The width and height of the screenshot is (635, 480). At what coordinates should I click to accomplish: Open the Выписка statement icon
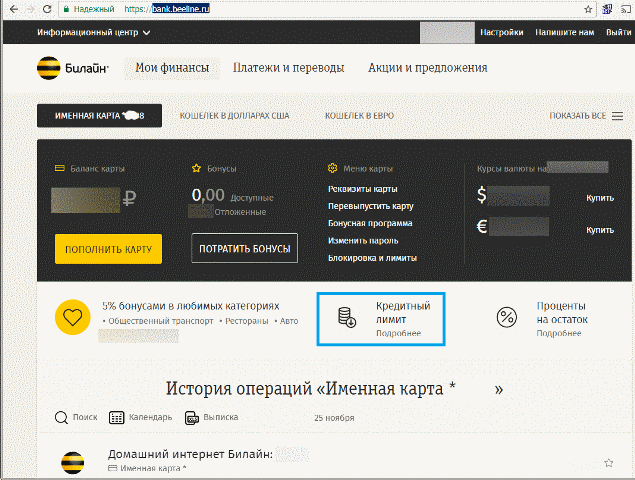(x=192, y=418)
